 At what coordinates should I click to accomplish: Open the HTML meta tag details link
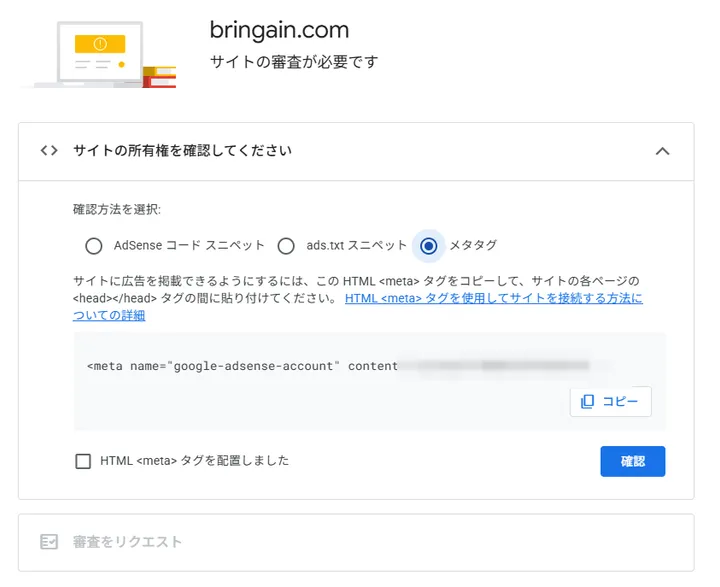[357, 307]
